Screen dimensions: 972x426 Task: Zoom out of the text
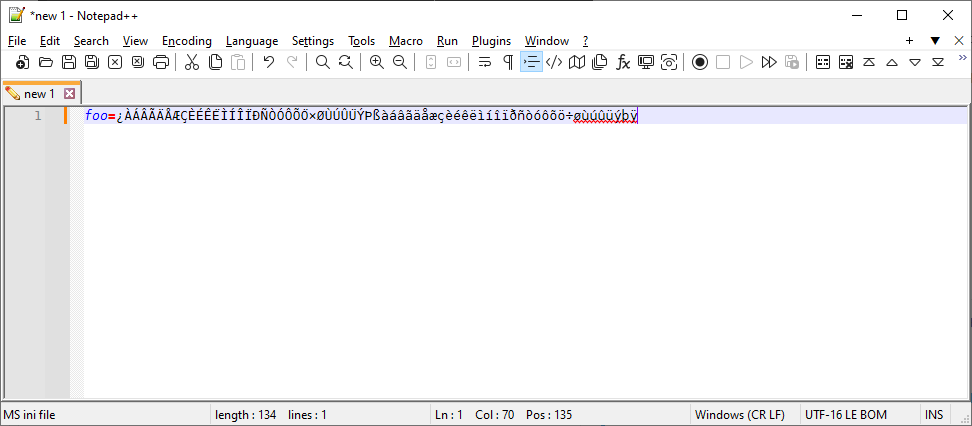click(x=400, y=62)
